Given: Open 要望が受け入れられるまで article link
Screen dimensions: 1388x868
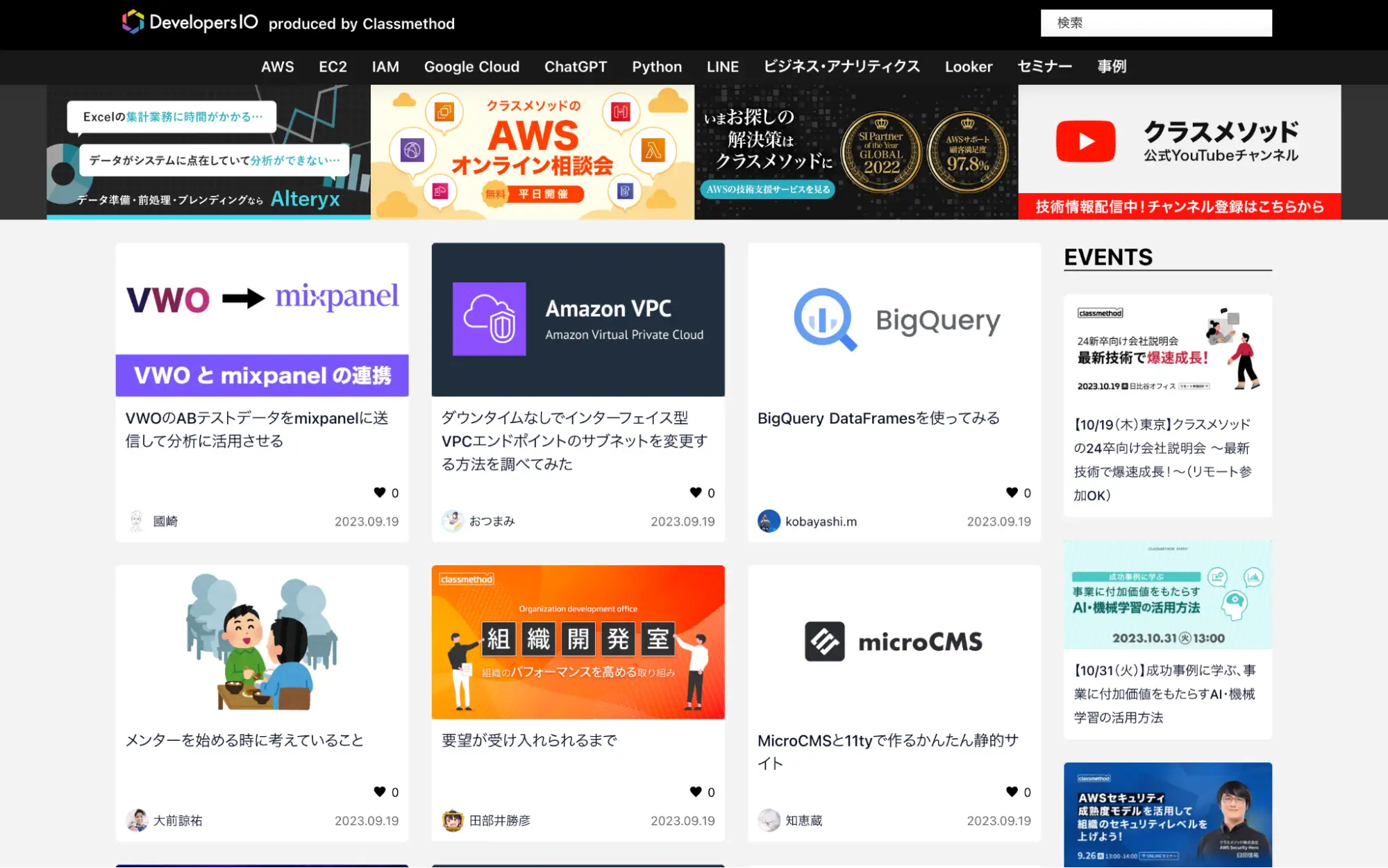Looking at the screenshot, I should tap(529, 740).
